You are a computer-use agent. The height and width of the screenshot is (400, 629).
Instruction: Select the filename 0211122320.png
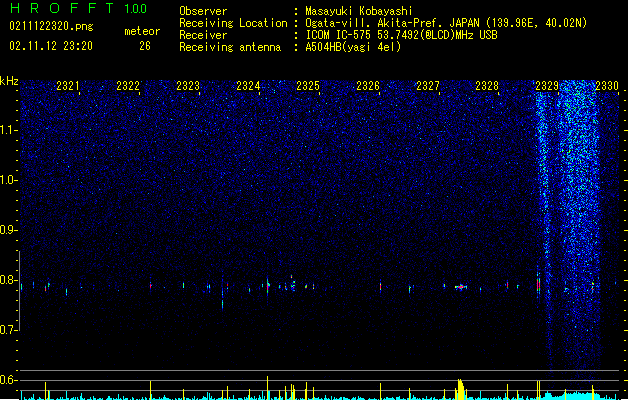click(51, 26)
